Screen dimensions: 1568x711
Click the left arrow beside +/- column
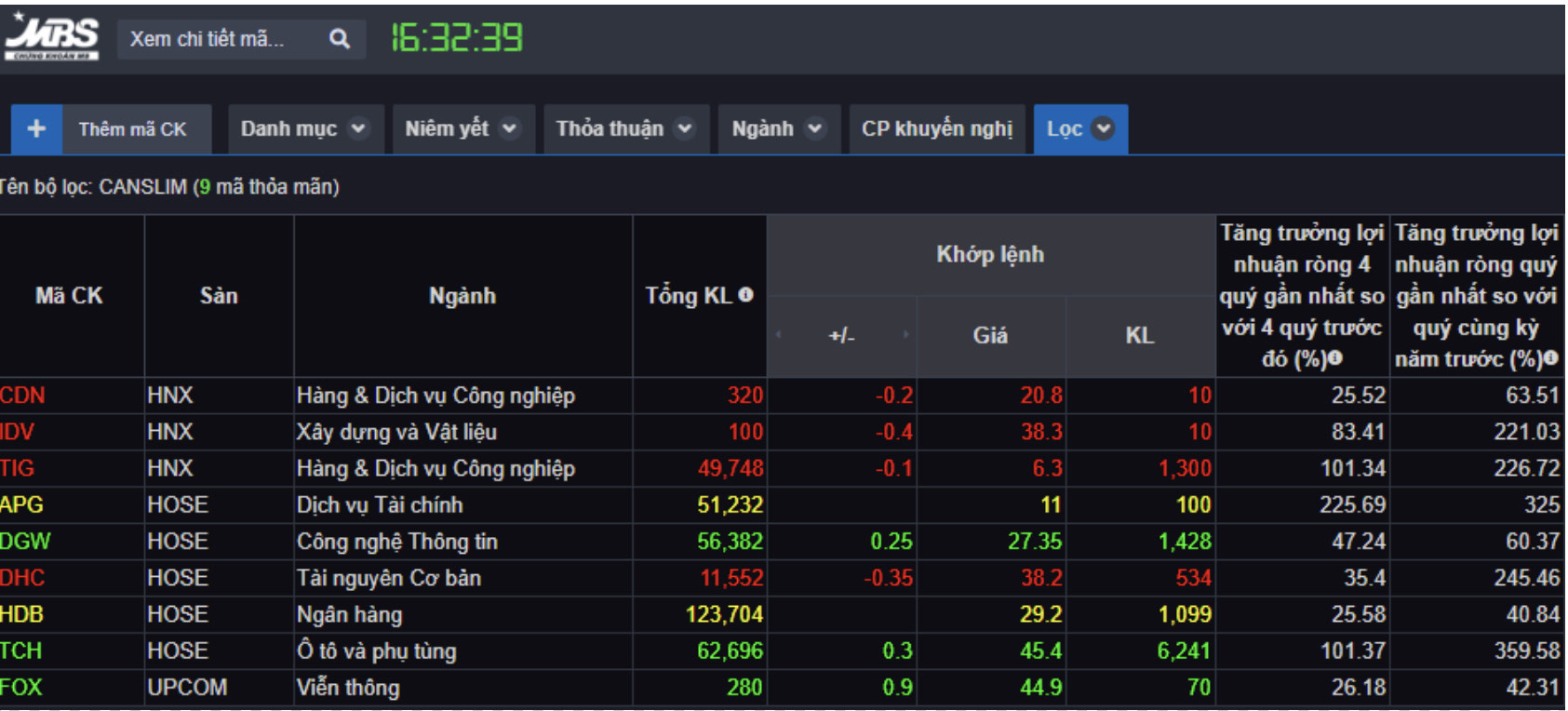tap(778, 334)
